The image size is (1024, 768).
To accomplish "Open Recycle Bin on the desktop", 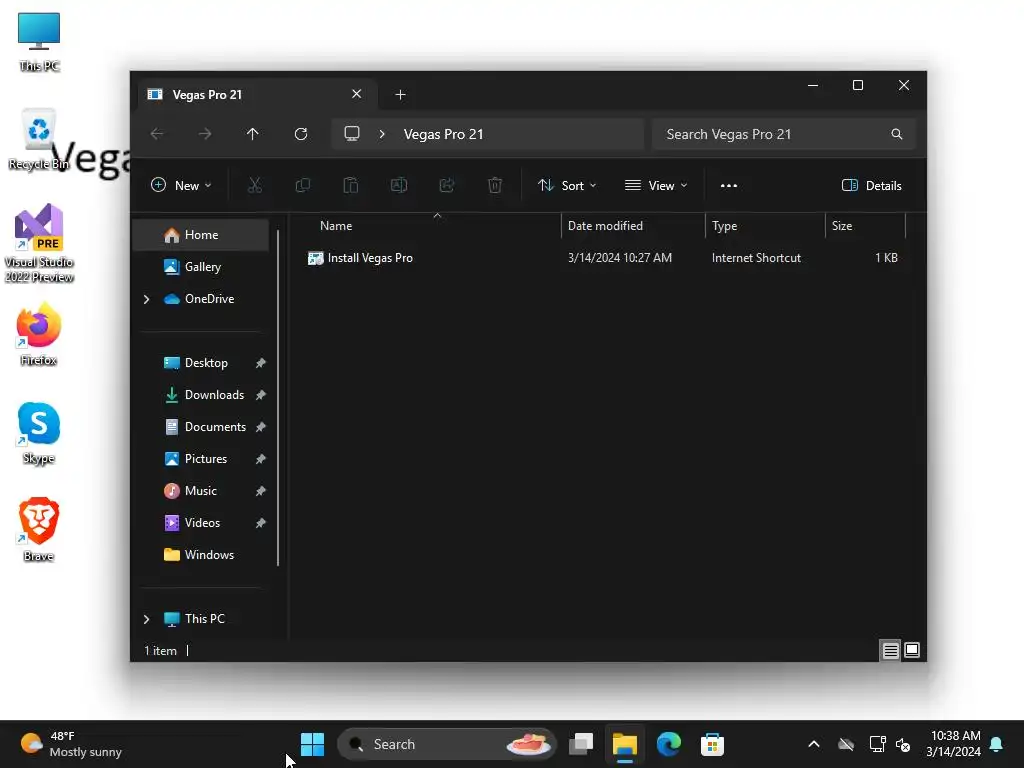I will point(39,140).
